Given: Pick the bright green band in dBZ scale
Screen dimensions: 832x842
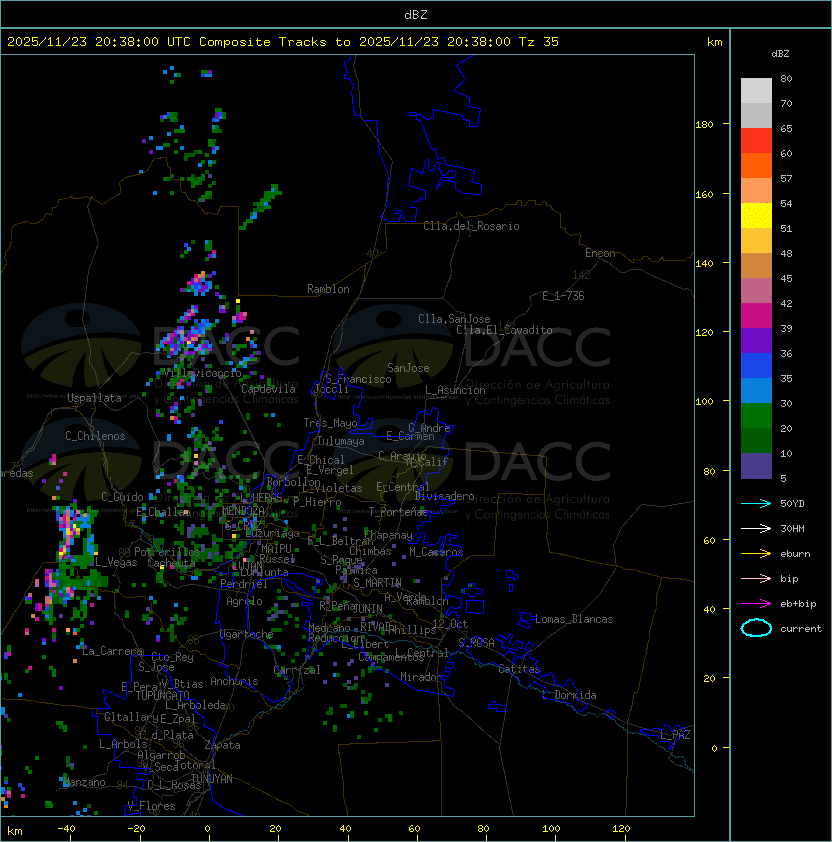Looking at the screenshot, I should point(756,416).
